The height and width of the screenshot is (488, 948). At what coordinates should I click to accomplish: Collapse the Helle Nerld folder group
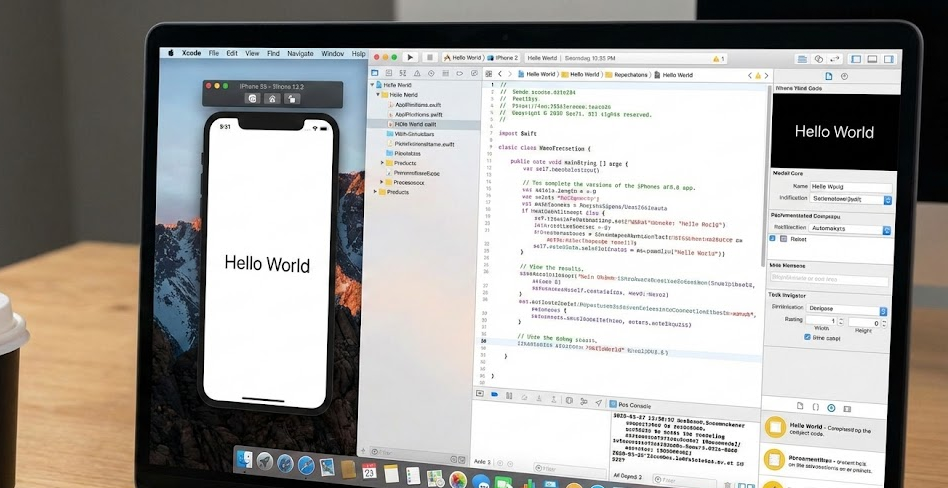[378, 94]
